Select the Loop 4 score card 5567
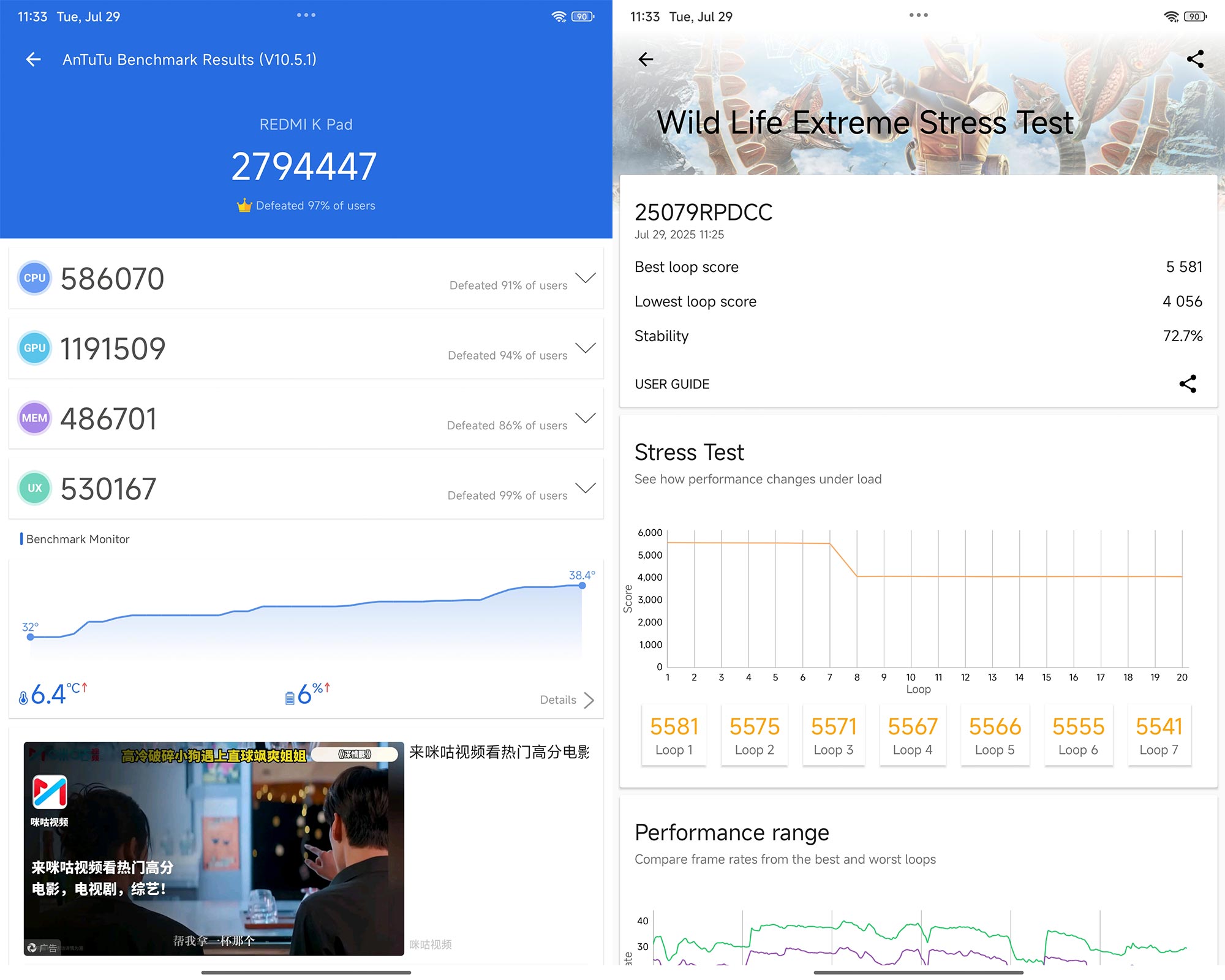 click(x=913, y=735)
